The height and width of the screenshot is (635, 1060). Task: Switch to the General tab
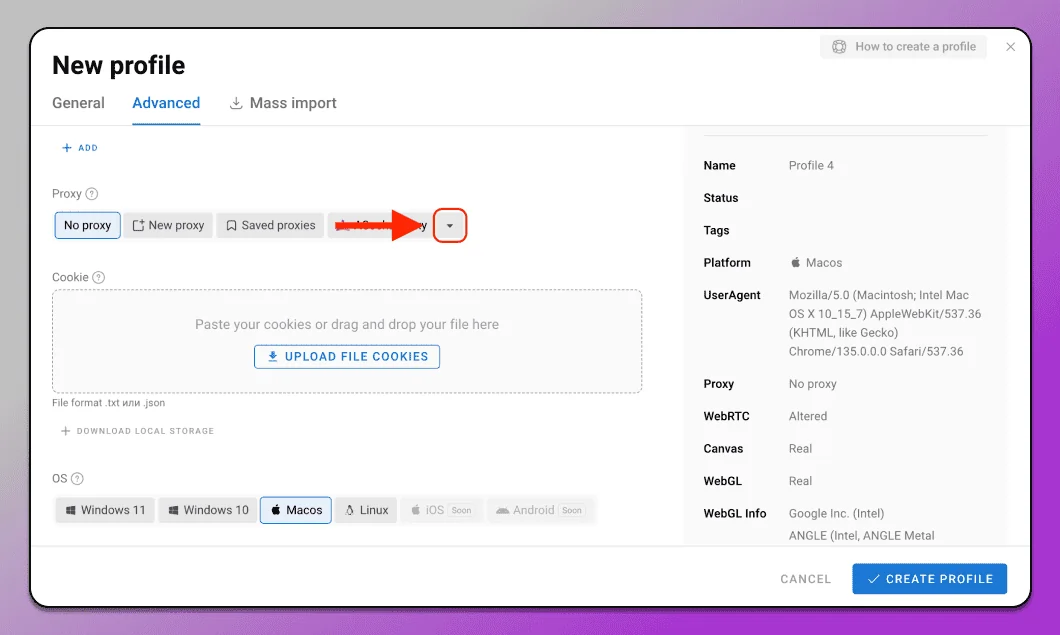[78, 103]
